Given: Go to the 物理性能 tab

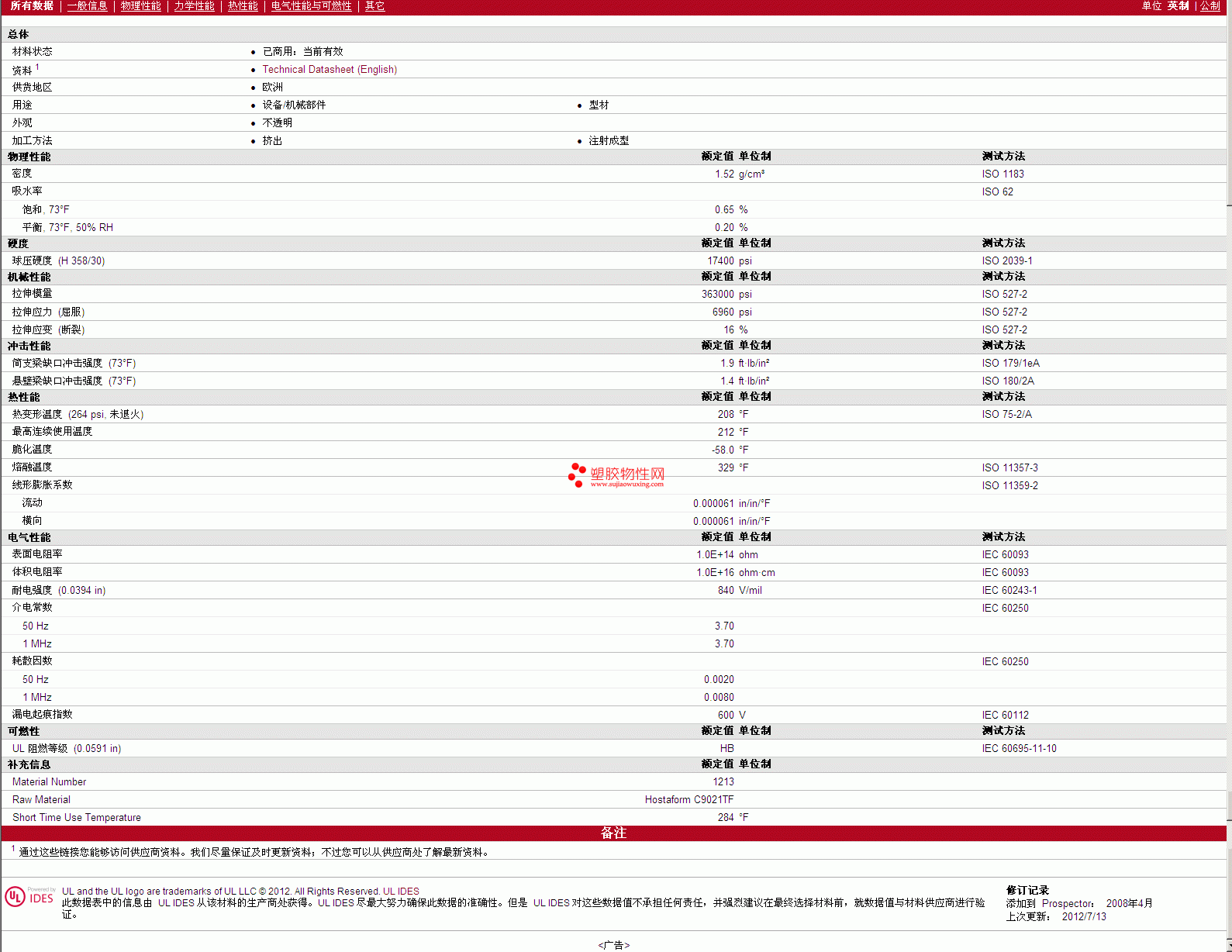Looking at the screenshot, I should pyautogui.click(x=140, y=6).
